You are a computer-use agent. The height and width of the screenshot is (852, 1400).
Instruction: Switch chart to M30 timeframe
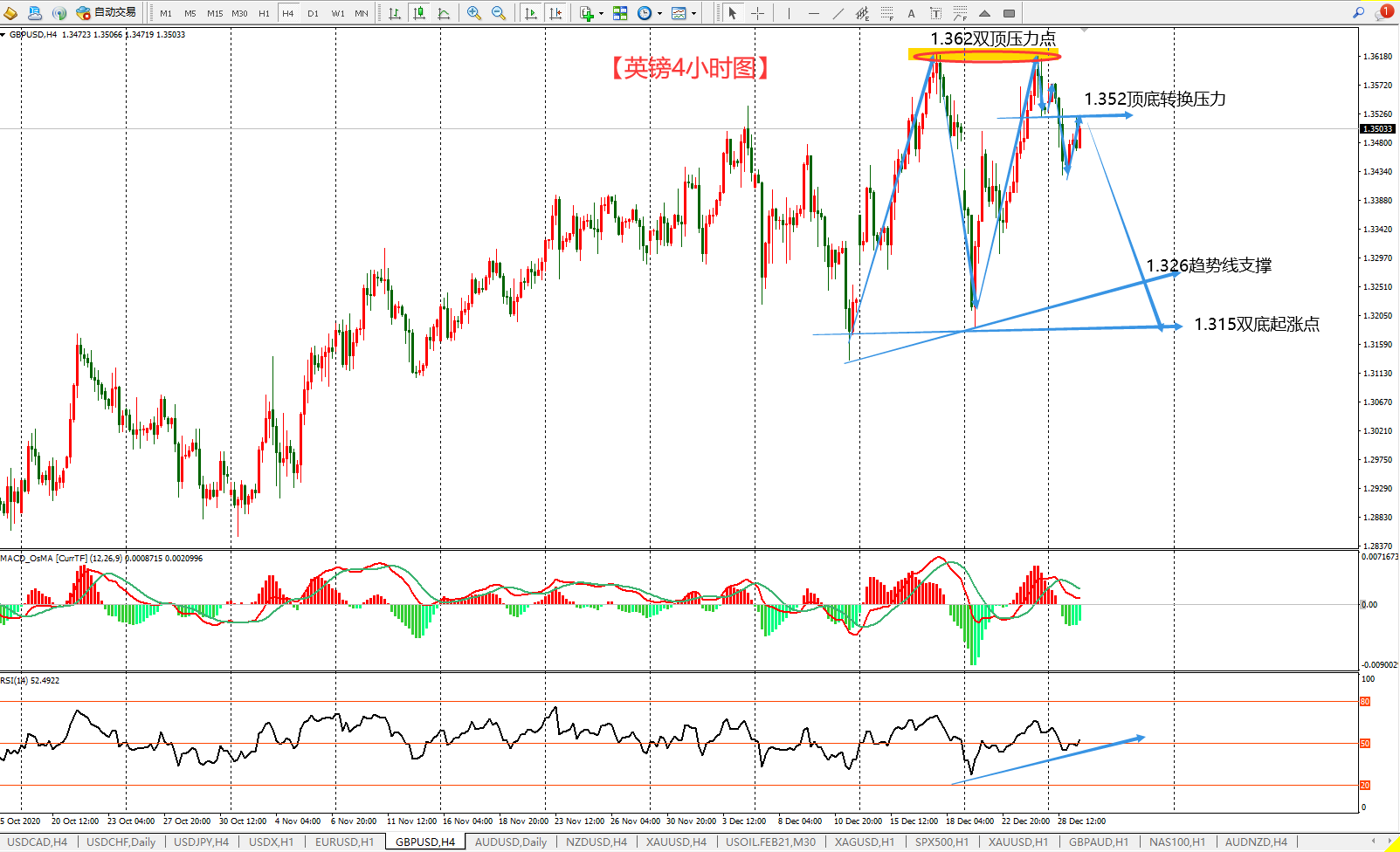click(x=239, y=13)
